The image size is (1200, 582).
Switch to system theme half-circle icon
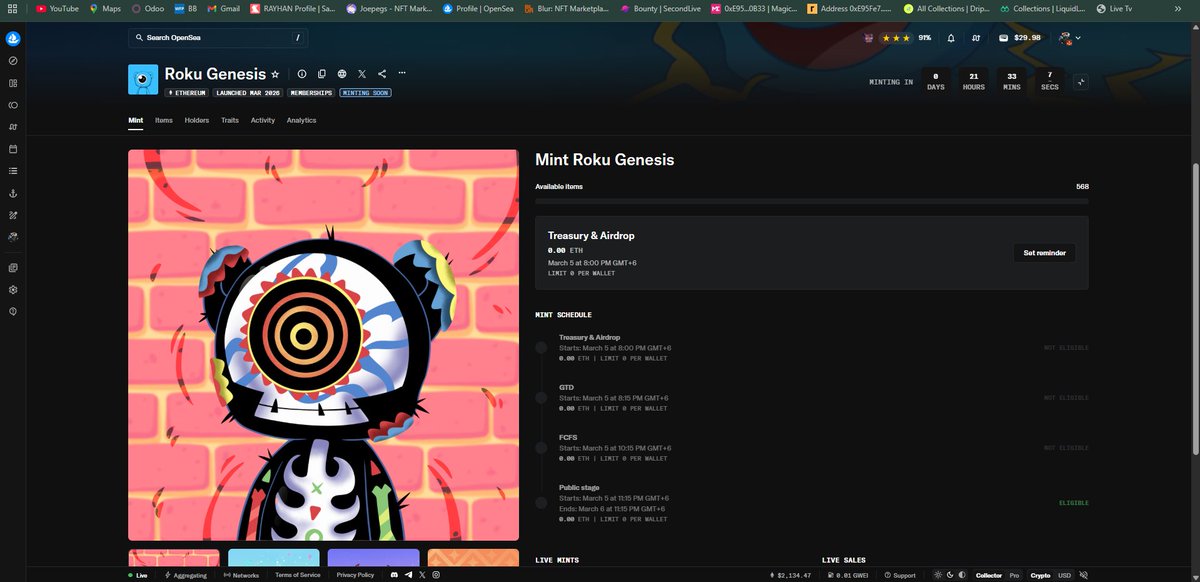(x=962, y=575)
